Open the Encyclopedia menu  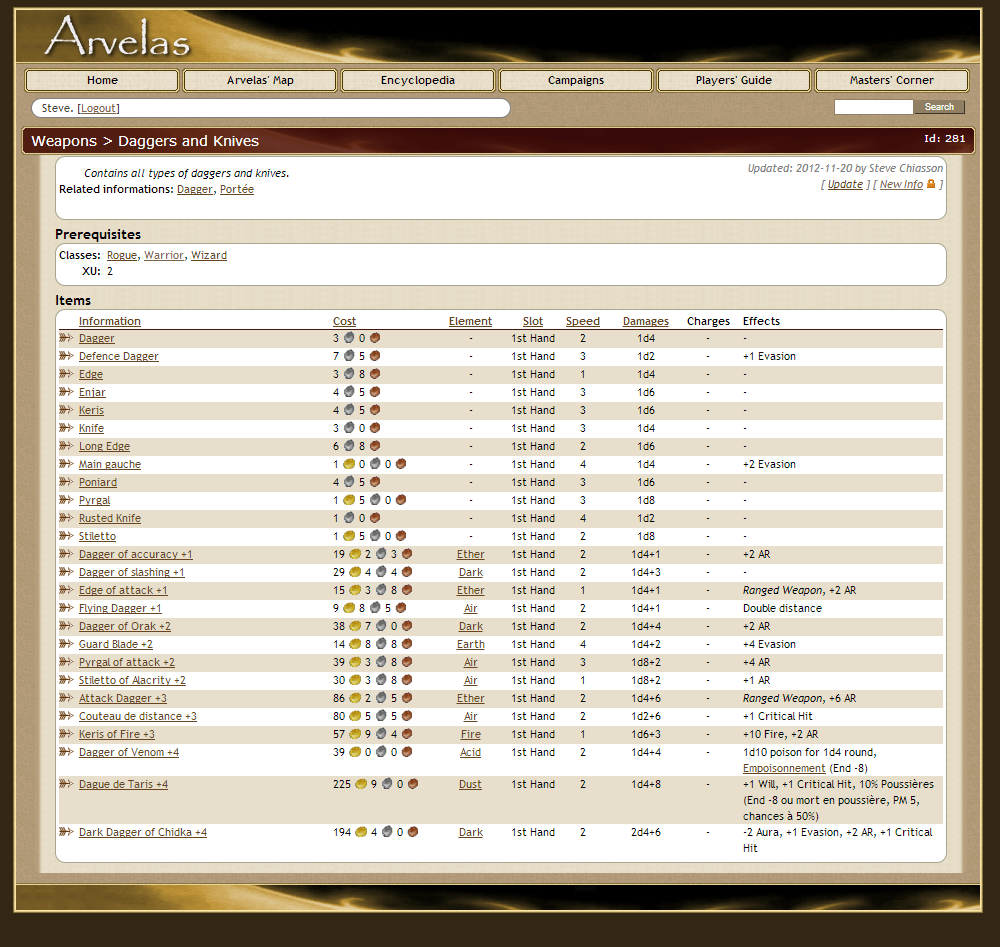tap(418, 80)
